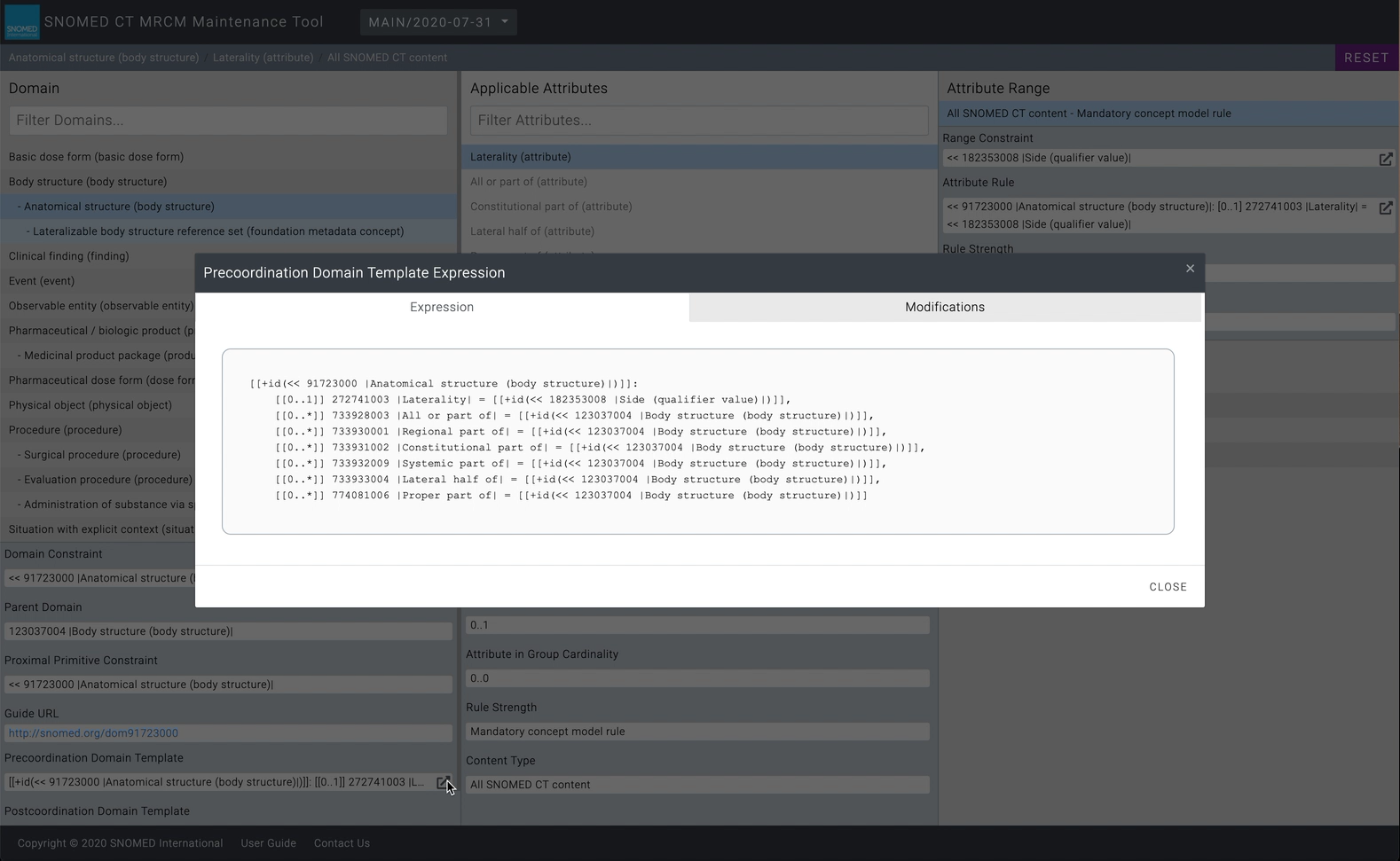Open the User Guide footer link
Viewport: 1400px width, 861px height.
269,843
